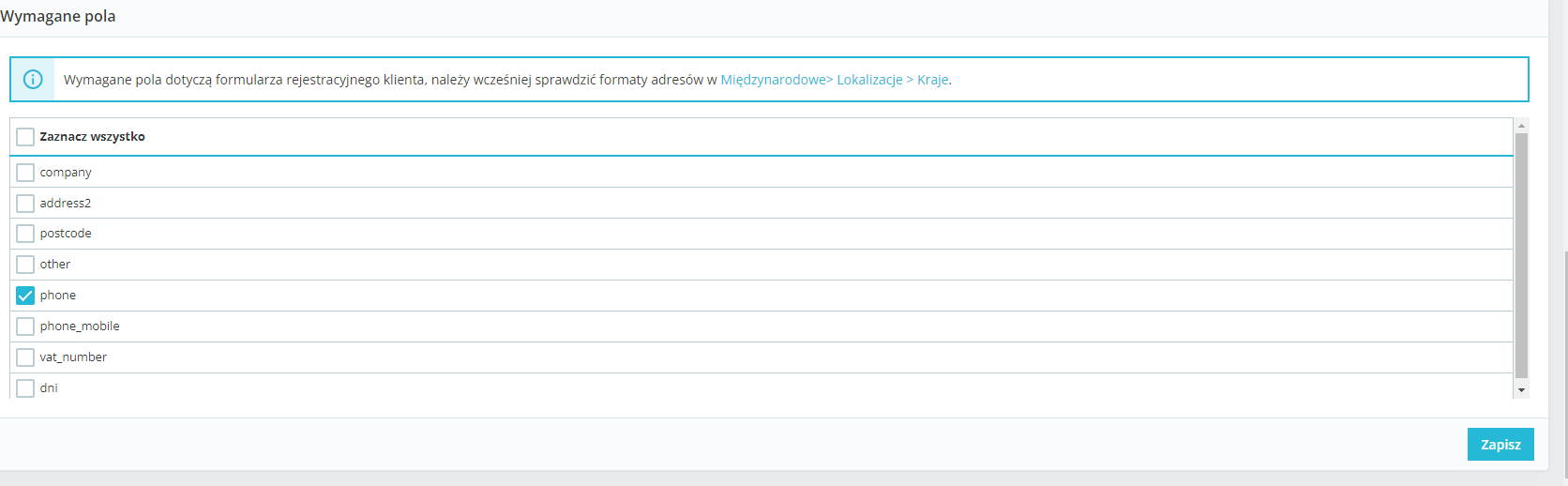The width and height of the screenshot is (1568, 486).
Task: Enable the company required field checkbox
Action: tap(25, 173)
